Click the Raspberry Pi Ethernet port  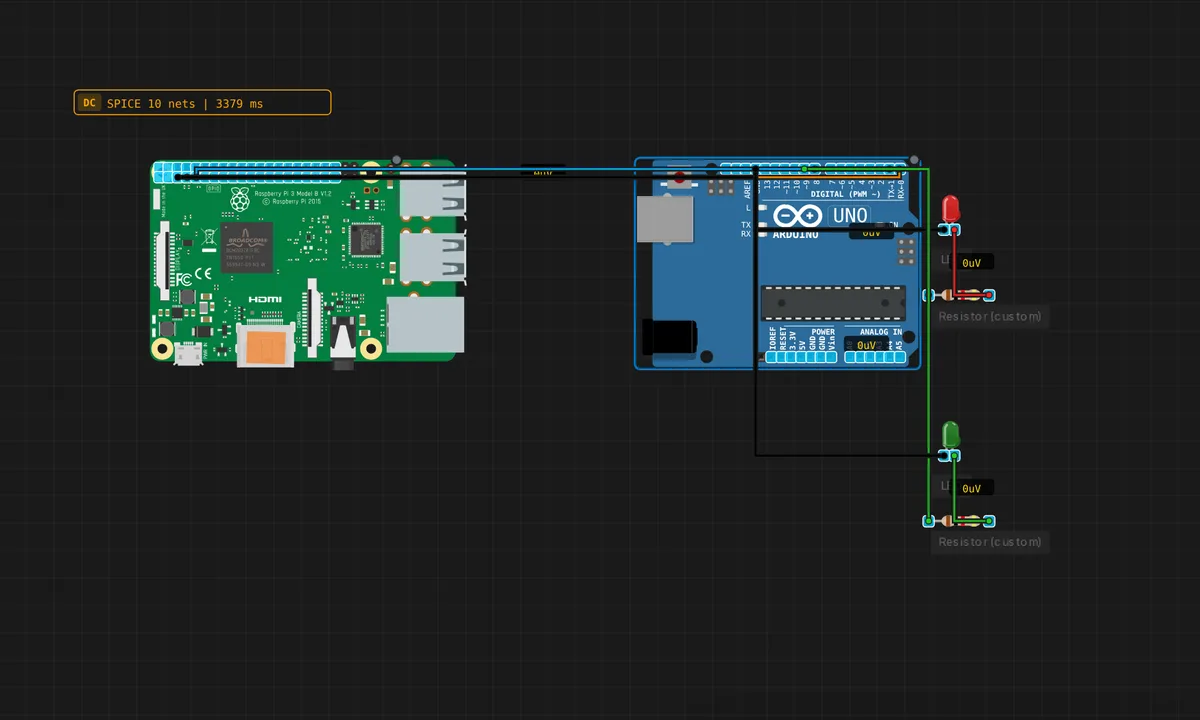[425, 324]
